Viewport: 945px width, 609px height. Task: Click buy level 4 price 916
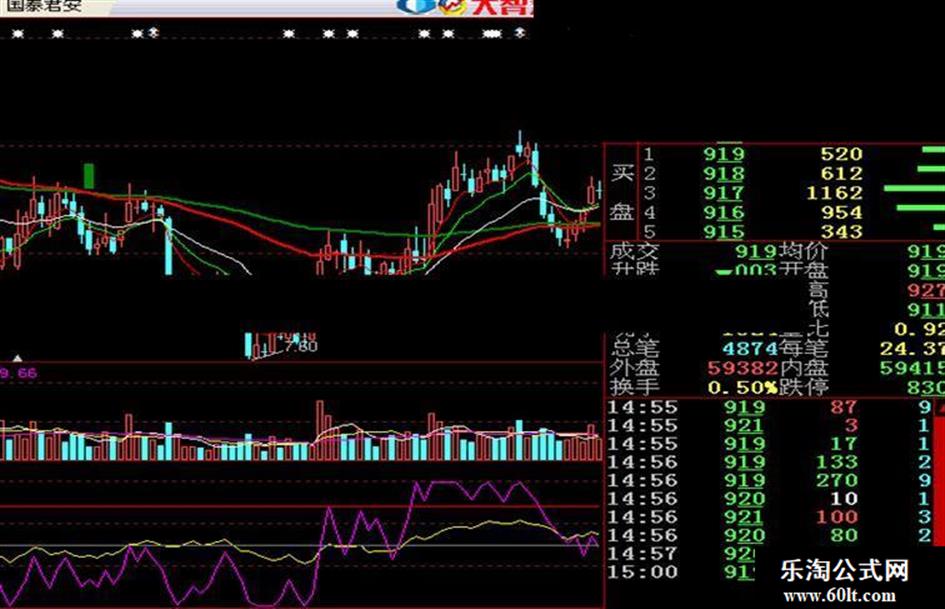coord(724,212)
